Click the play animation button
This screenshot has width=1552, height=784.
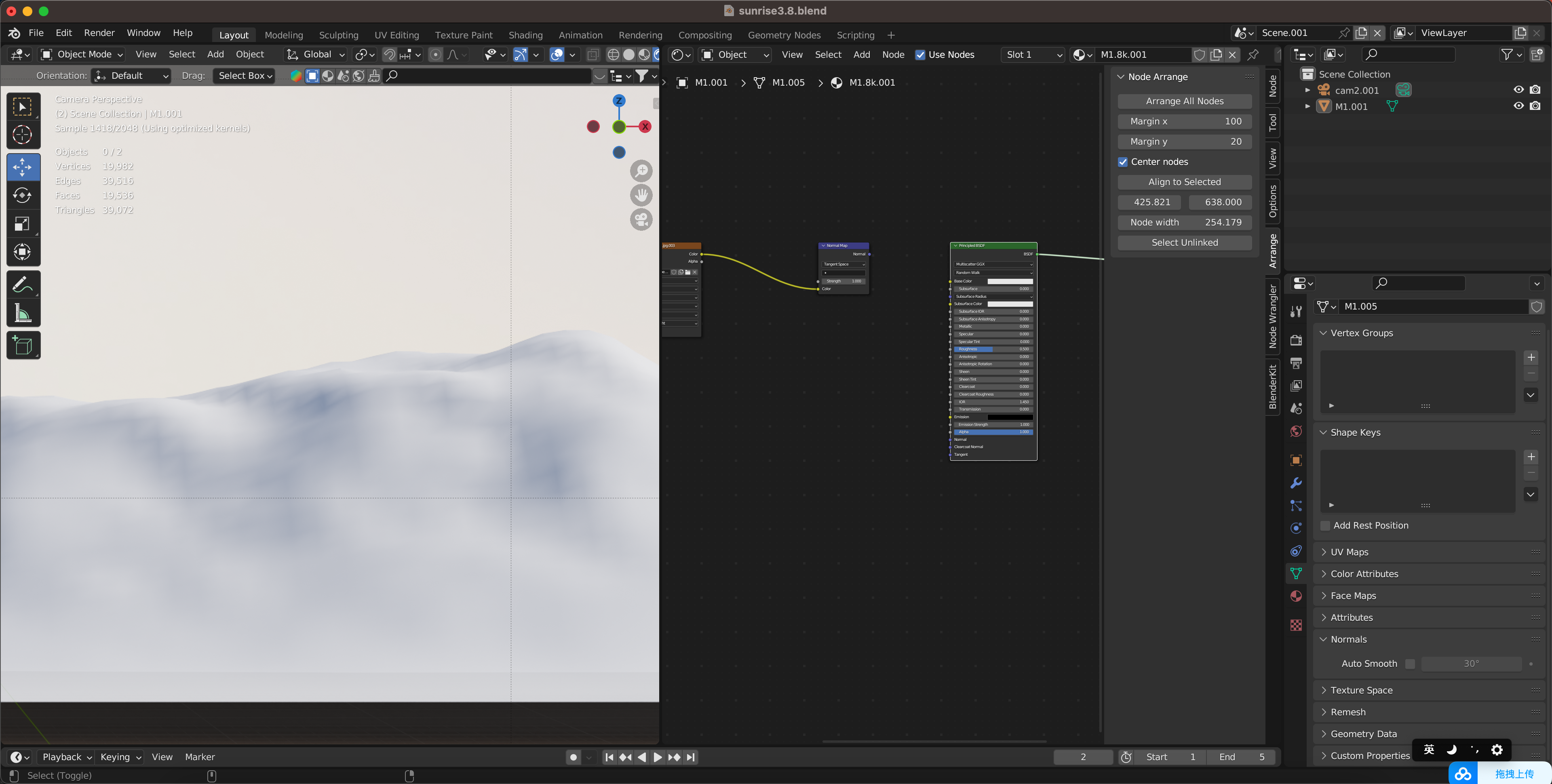(x=657, y=757)
